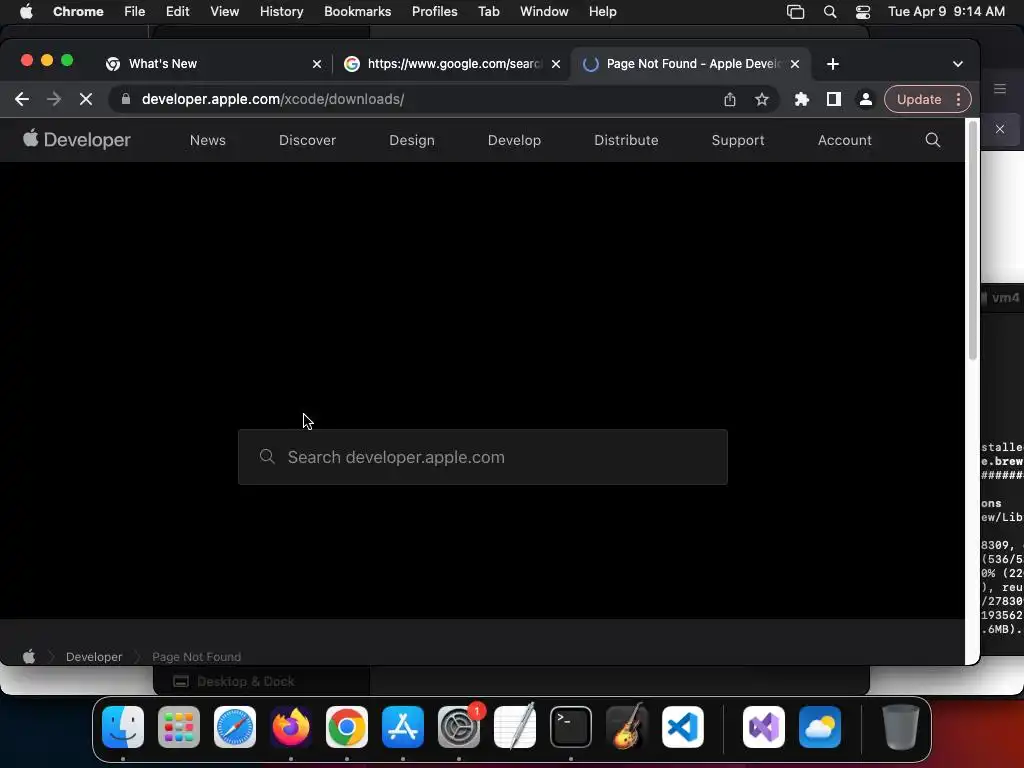1024x768 pixels.
Task: Click the screen mirroring menu bar icon
Action: [x=795, y=12]
